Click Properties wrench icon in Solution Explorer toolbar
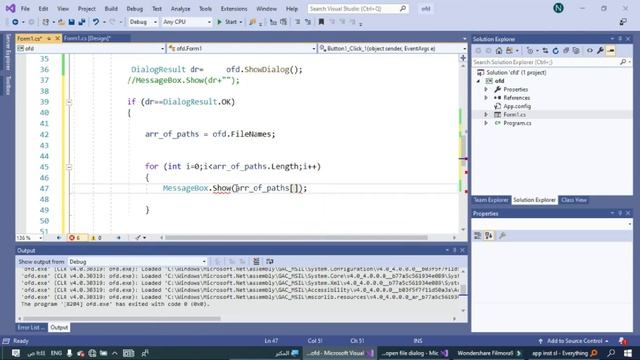 coord(600,51)
